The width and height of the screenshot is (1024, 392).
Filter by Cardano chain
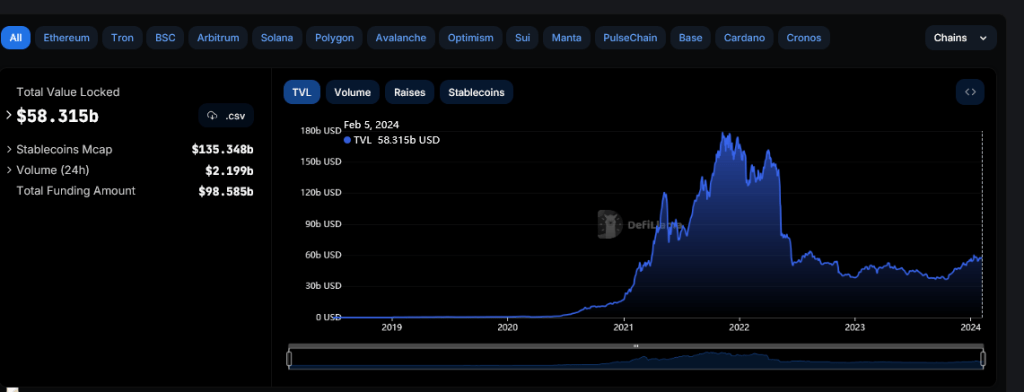[744, 38]
